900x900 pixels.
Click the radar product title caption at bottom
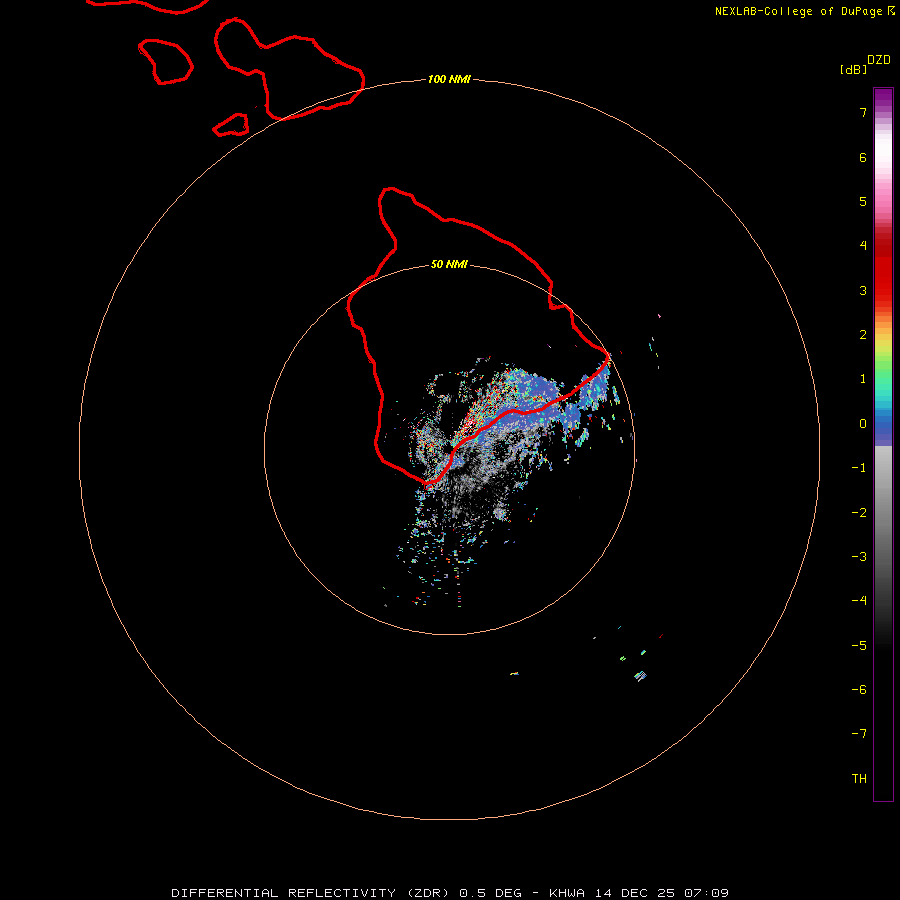click(x=450, y=893)
